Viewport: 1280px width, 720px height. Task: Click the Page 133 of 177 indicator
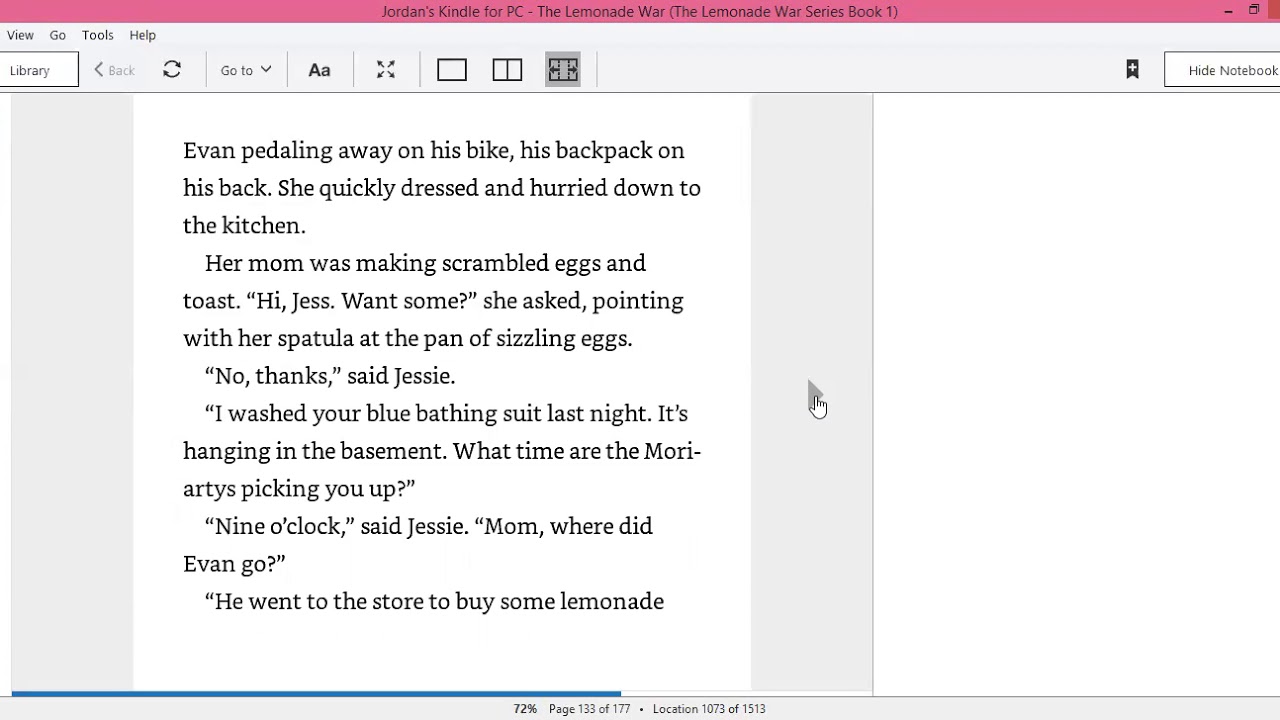point(589,709)
